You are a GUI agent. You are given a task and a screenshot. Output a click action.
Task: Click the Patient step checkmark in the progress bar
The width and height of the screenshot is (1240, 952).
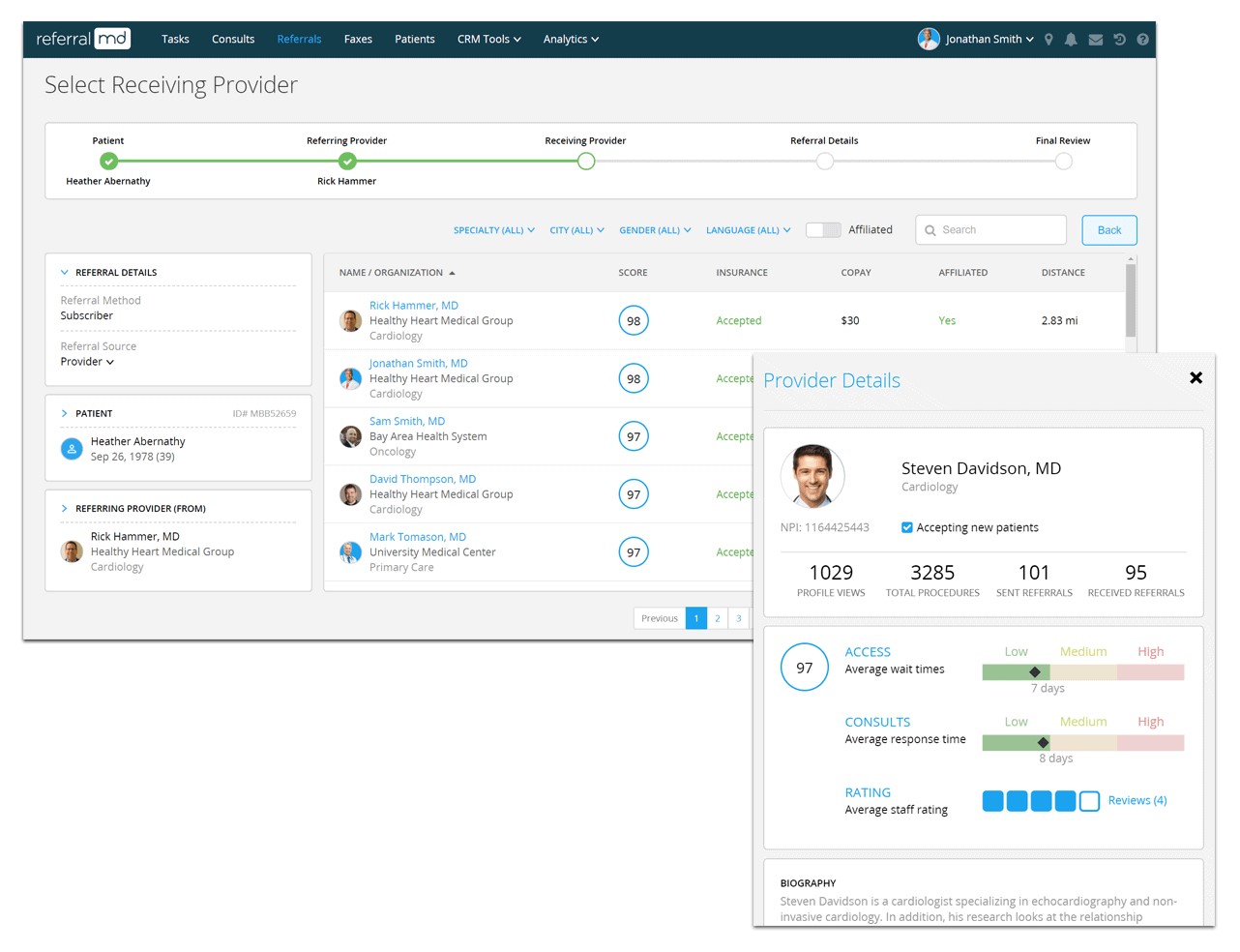108,162
